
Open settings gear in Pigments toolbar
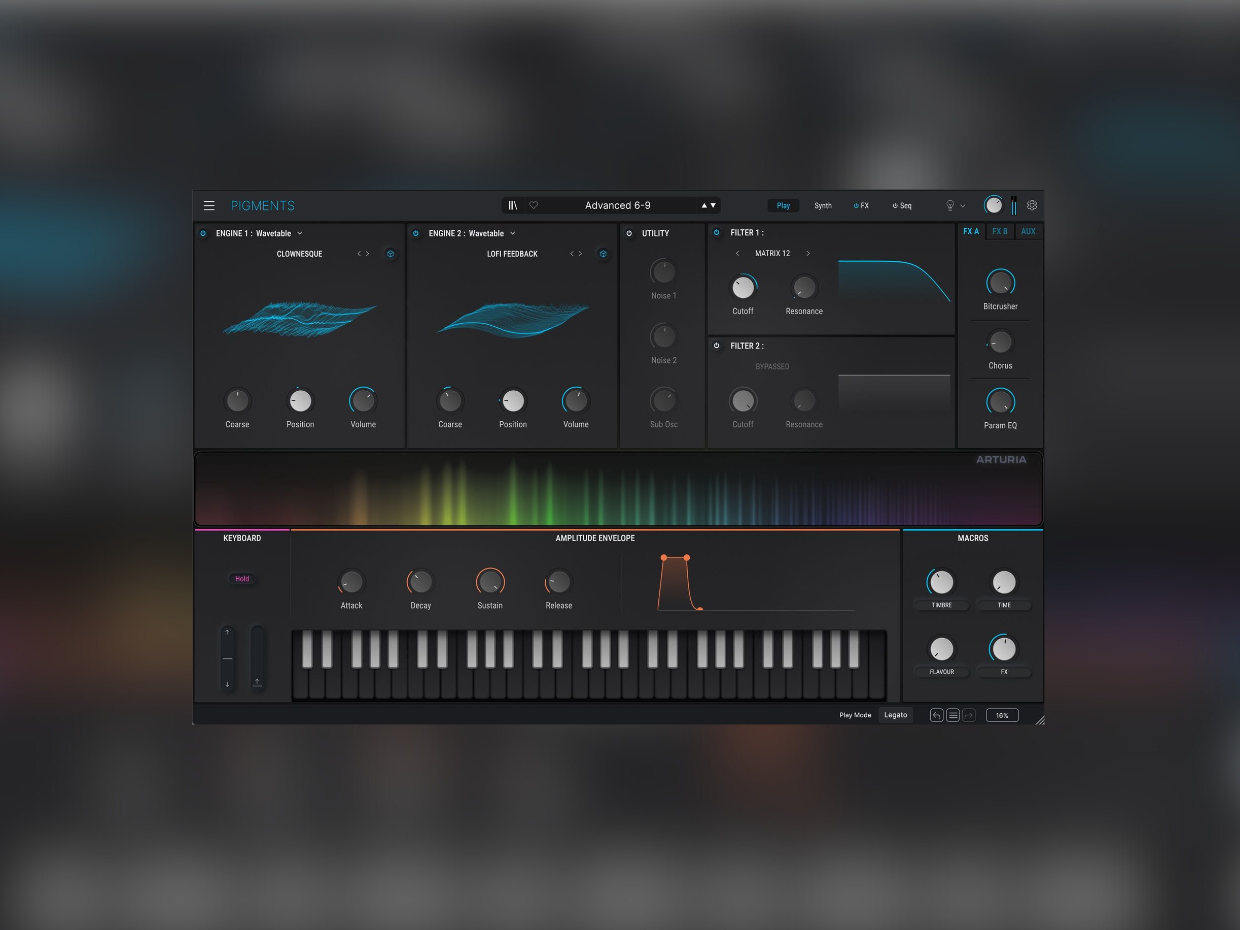coord(1032,205)
